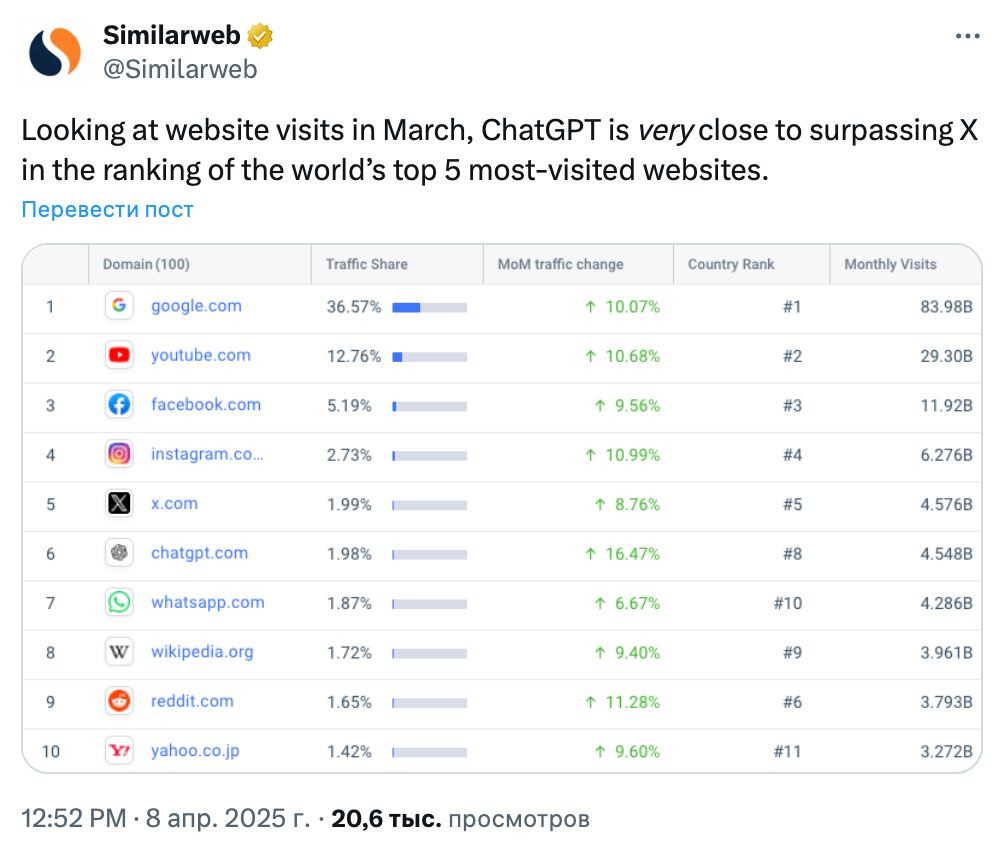Click the Similarweb profile avatar
The width and height of the screenshot is (1008, 854).
[55, 52]
